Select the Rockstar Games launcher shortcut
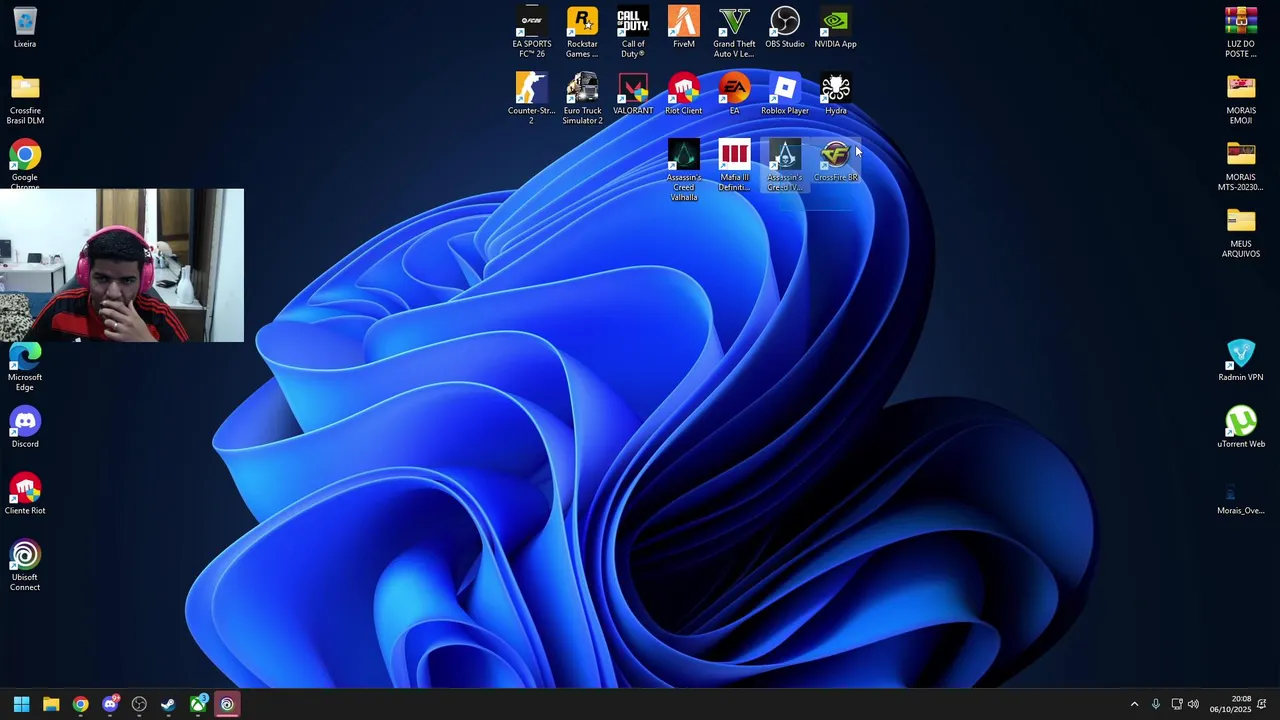 (x=582, y=32)
